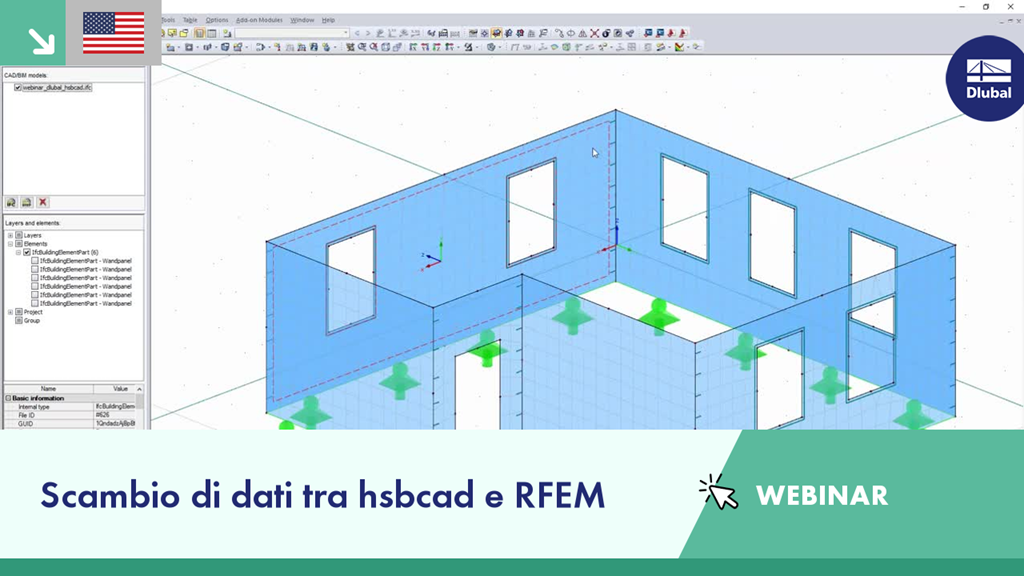Open the Table menu
Viewport: 1024px width, 576px height.
click(190, 20)
